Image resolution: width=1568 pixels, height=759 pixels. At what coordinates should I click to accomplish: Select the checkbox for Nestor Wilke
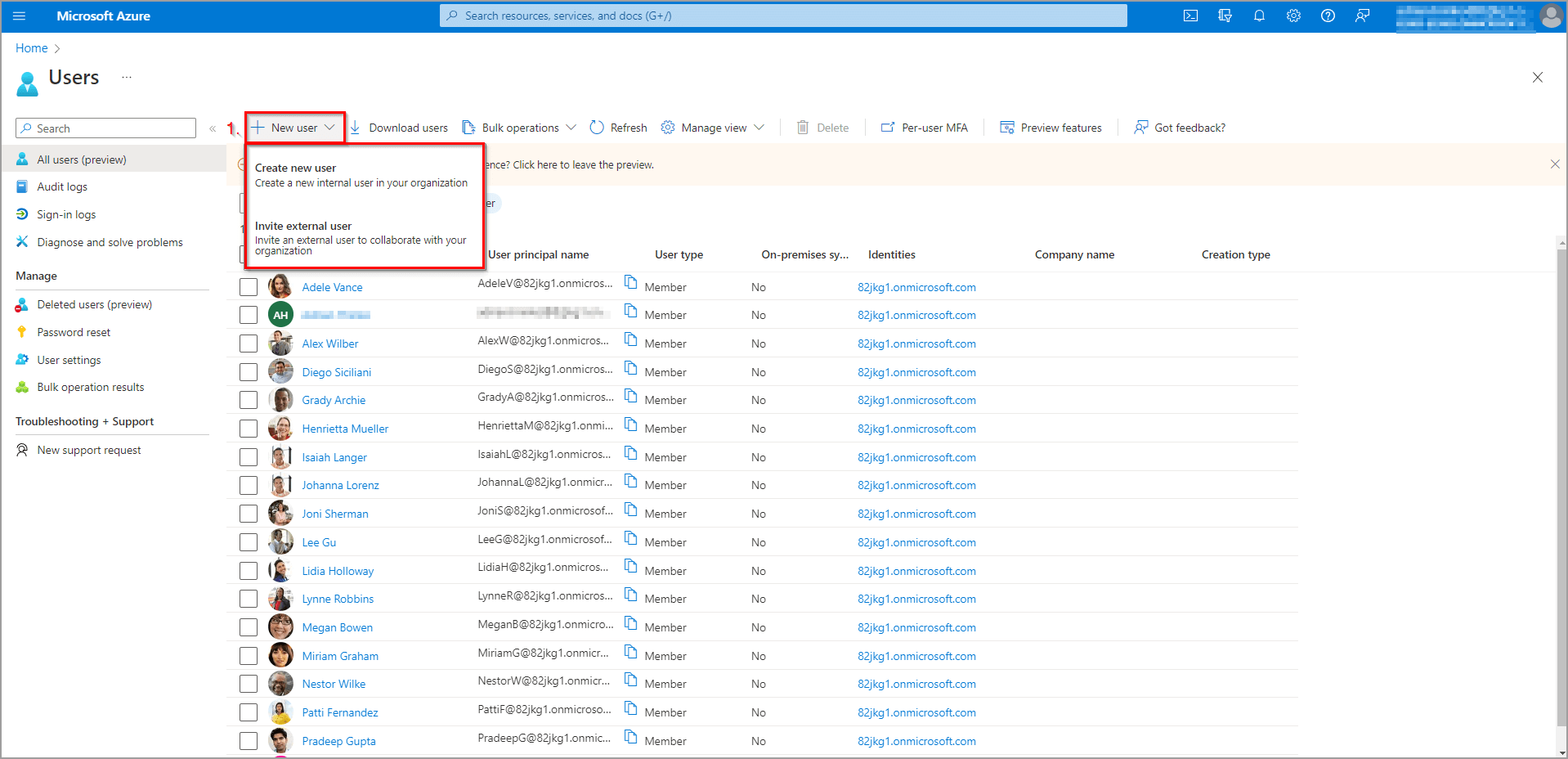click(x=249, y=684)
